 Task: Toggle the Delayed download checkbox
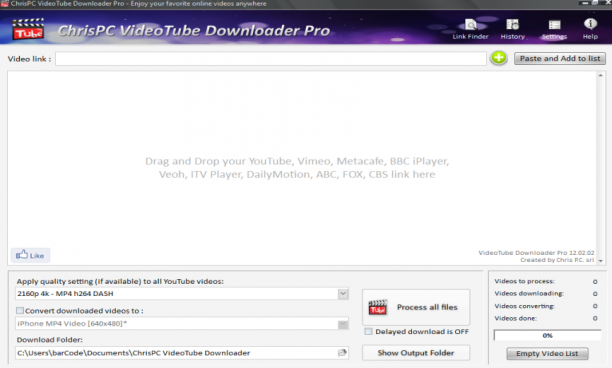coord(368,331)
